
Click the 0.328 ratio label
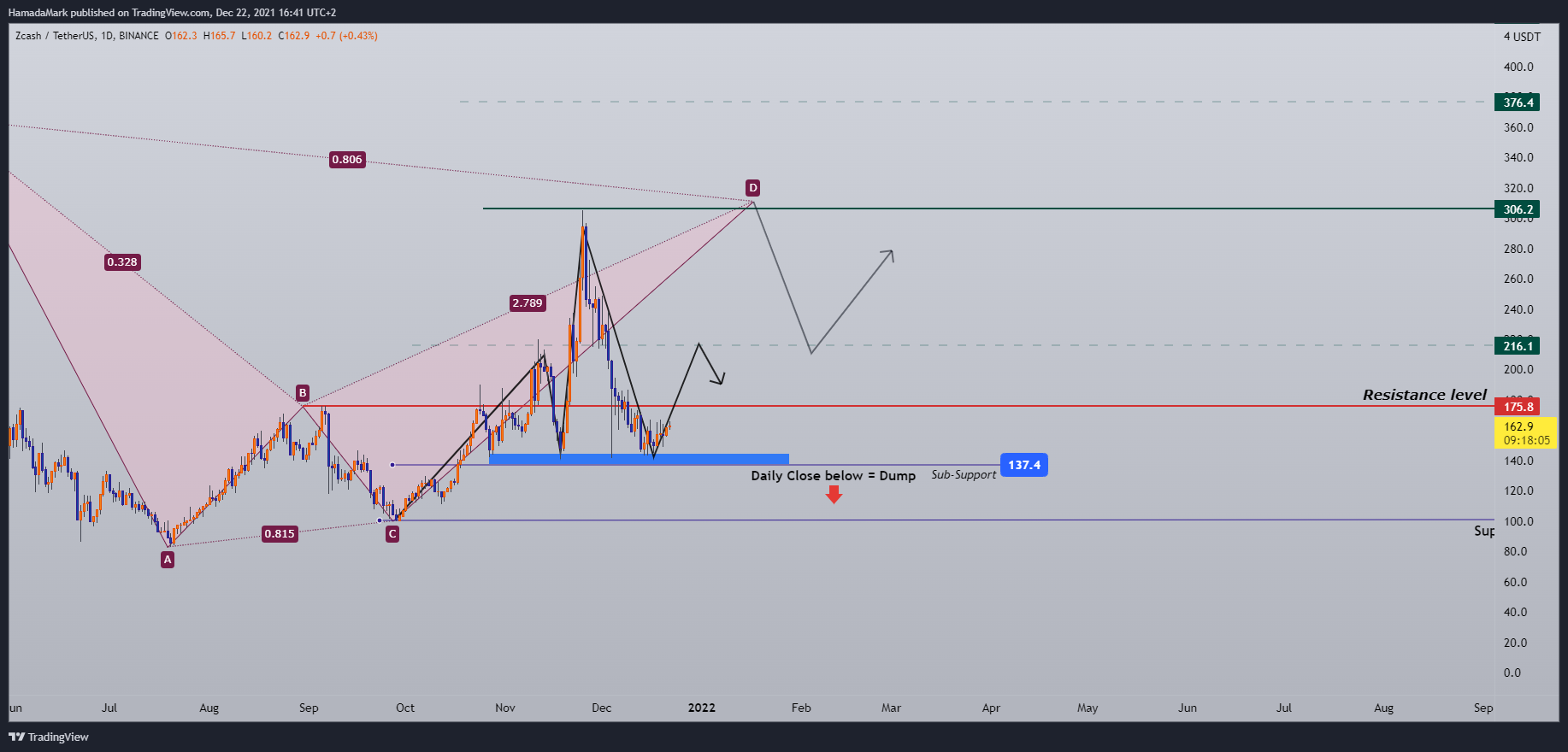[x=122, y=262]
